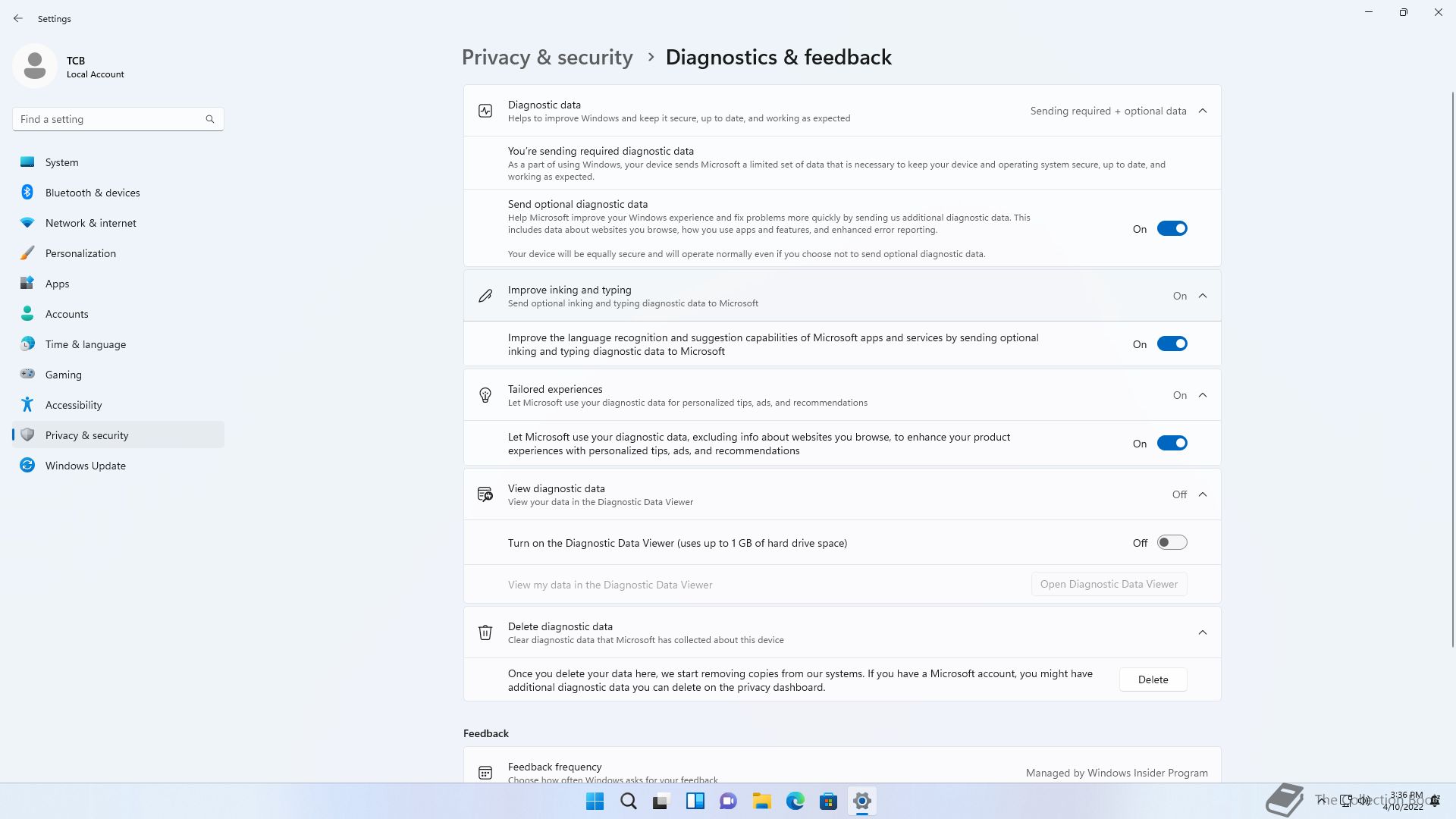Launch Microsoft Edge from taskbar
Viewport: 1456px width, 819px height.
(795, 801)
